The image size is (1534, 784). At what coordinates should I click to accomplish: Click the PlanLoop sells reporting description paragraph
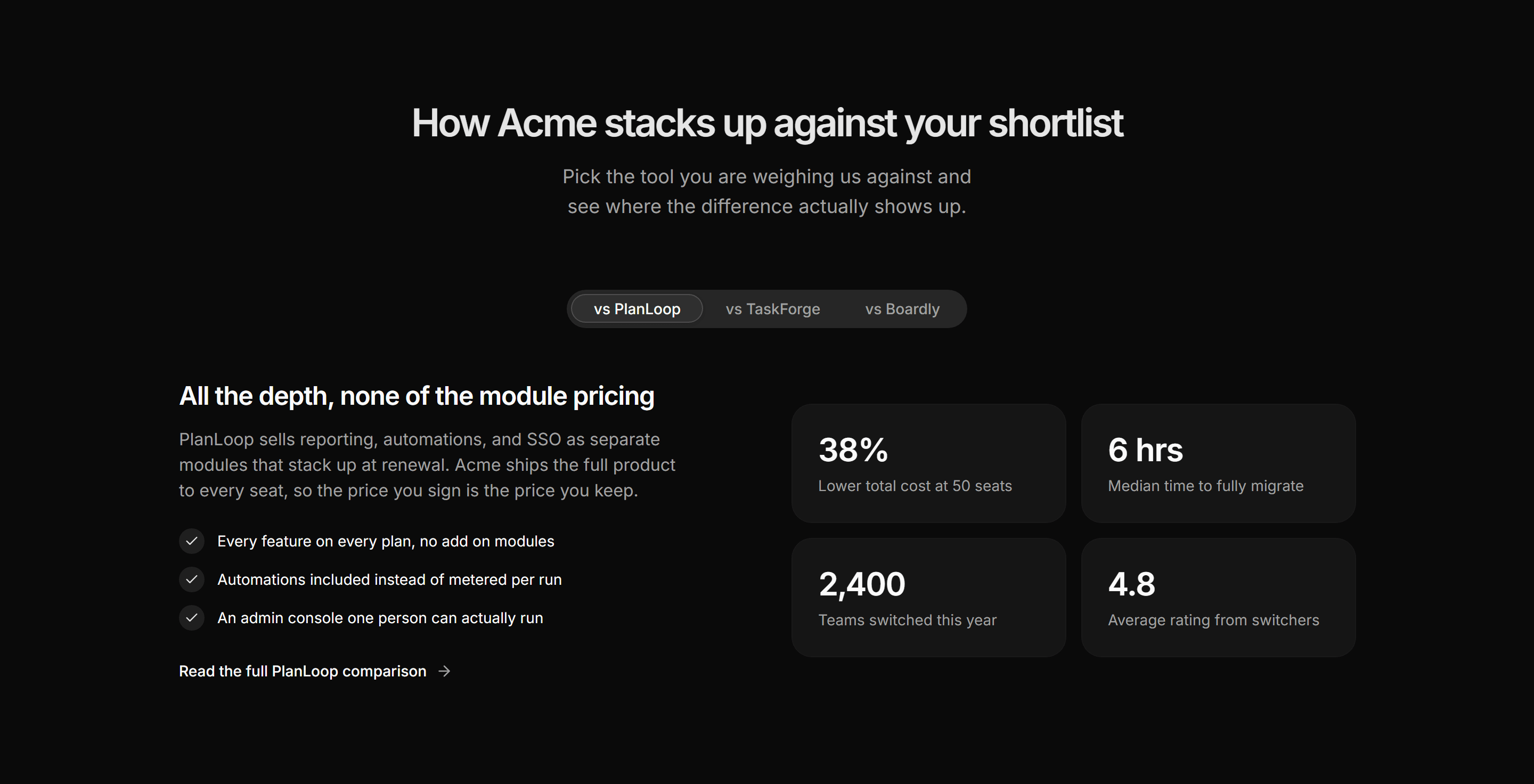click(427, 465)
